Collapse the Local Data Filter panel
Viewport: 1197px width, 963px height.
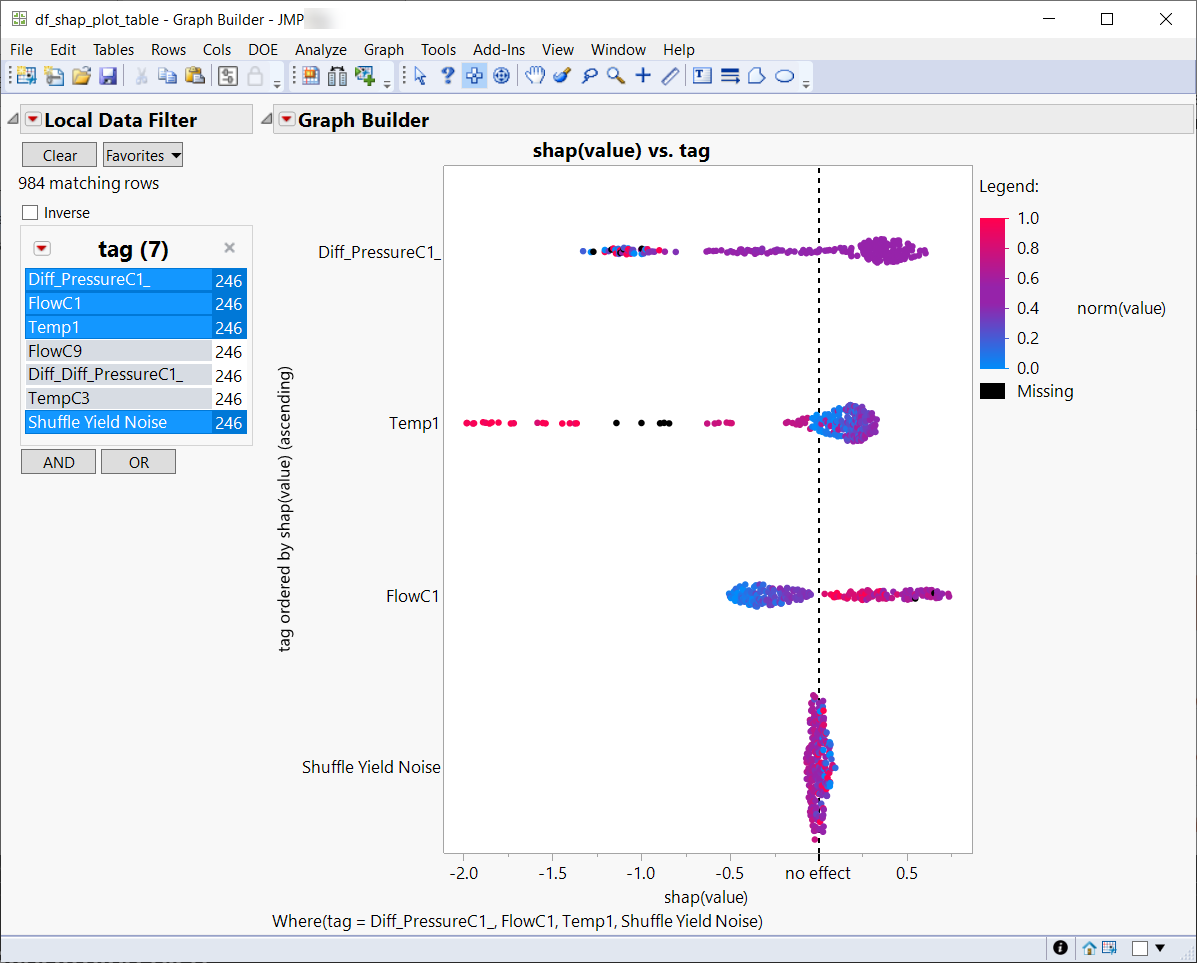pos(12,120)
